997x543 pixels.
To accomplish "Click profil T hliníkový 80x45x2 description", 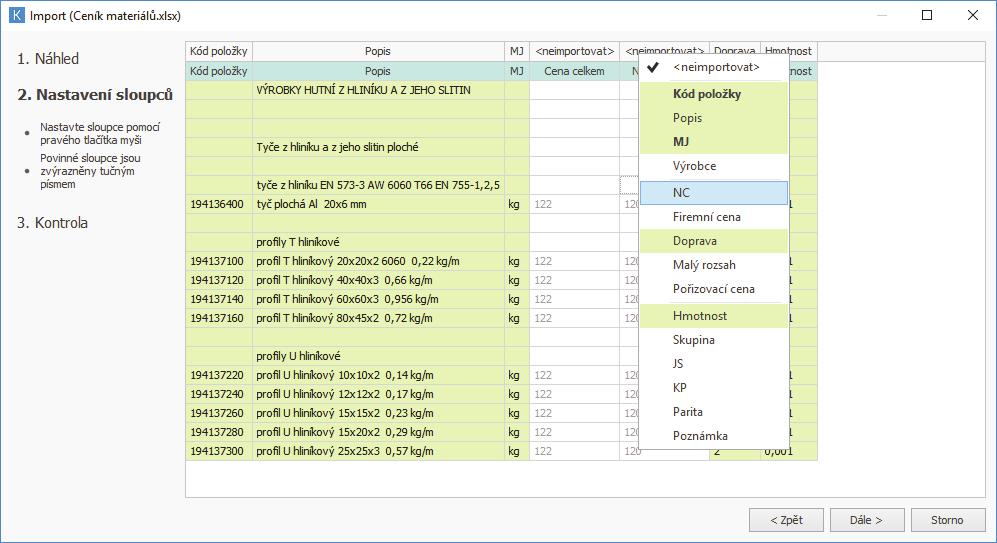I will (x=378, y=318).
